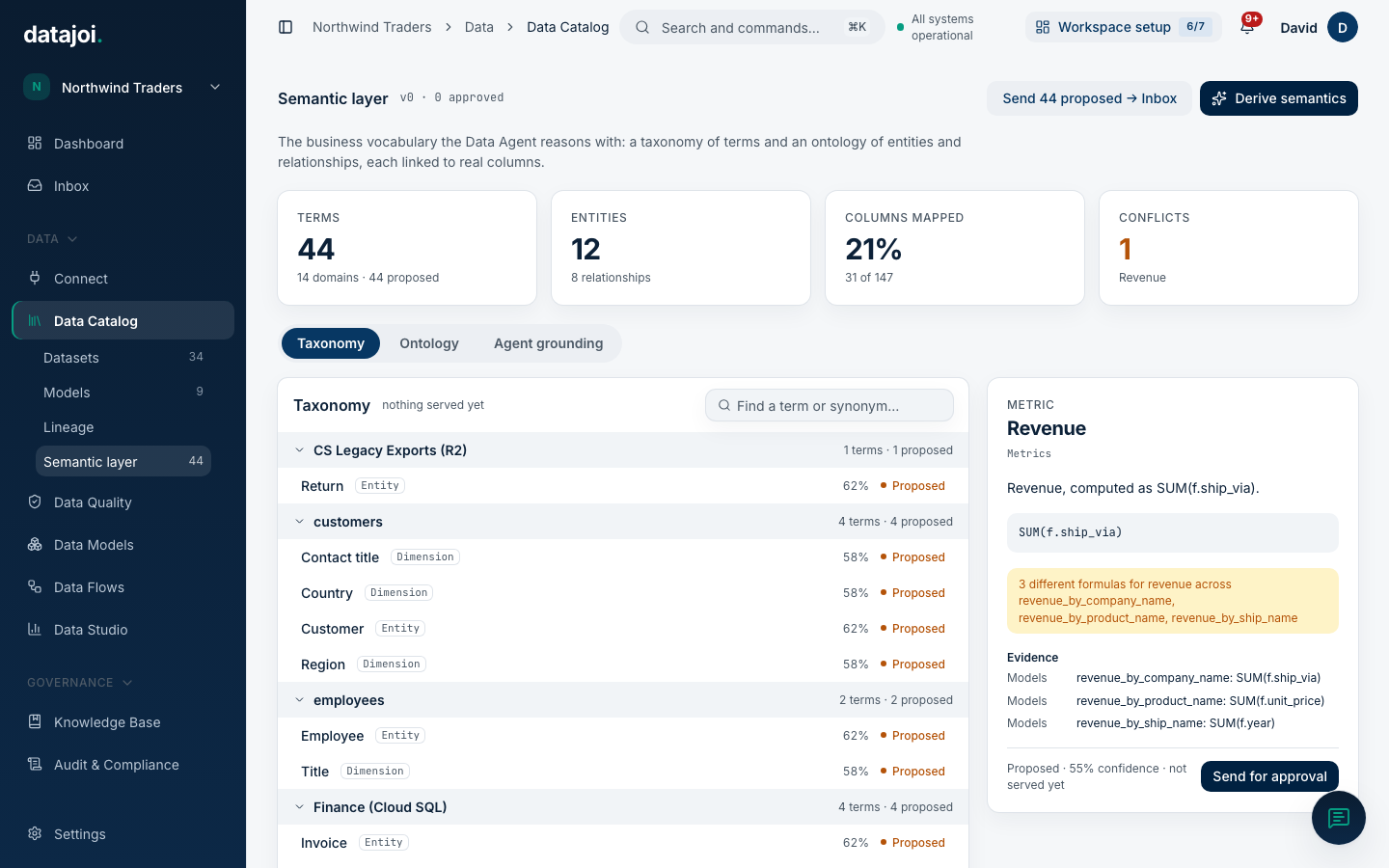Image resolution: width=1389 pixels, height=868 pixels.
Task: Click the Data Models cubes icon
Action: point(35,544)
